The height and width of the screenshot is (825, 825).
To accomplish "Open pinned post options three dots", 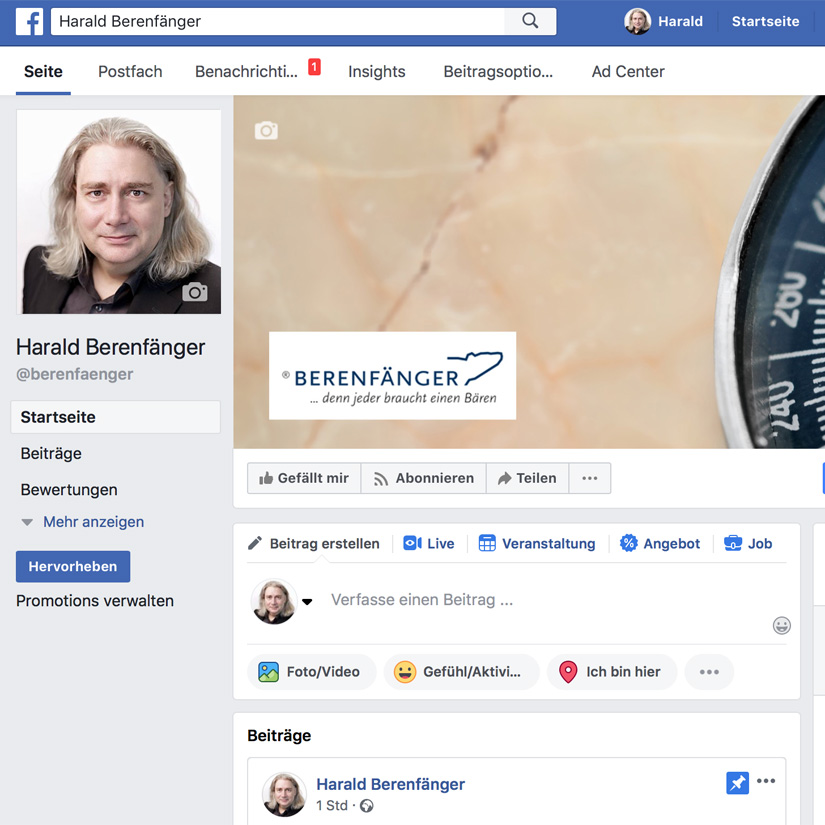I will 766,781.
